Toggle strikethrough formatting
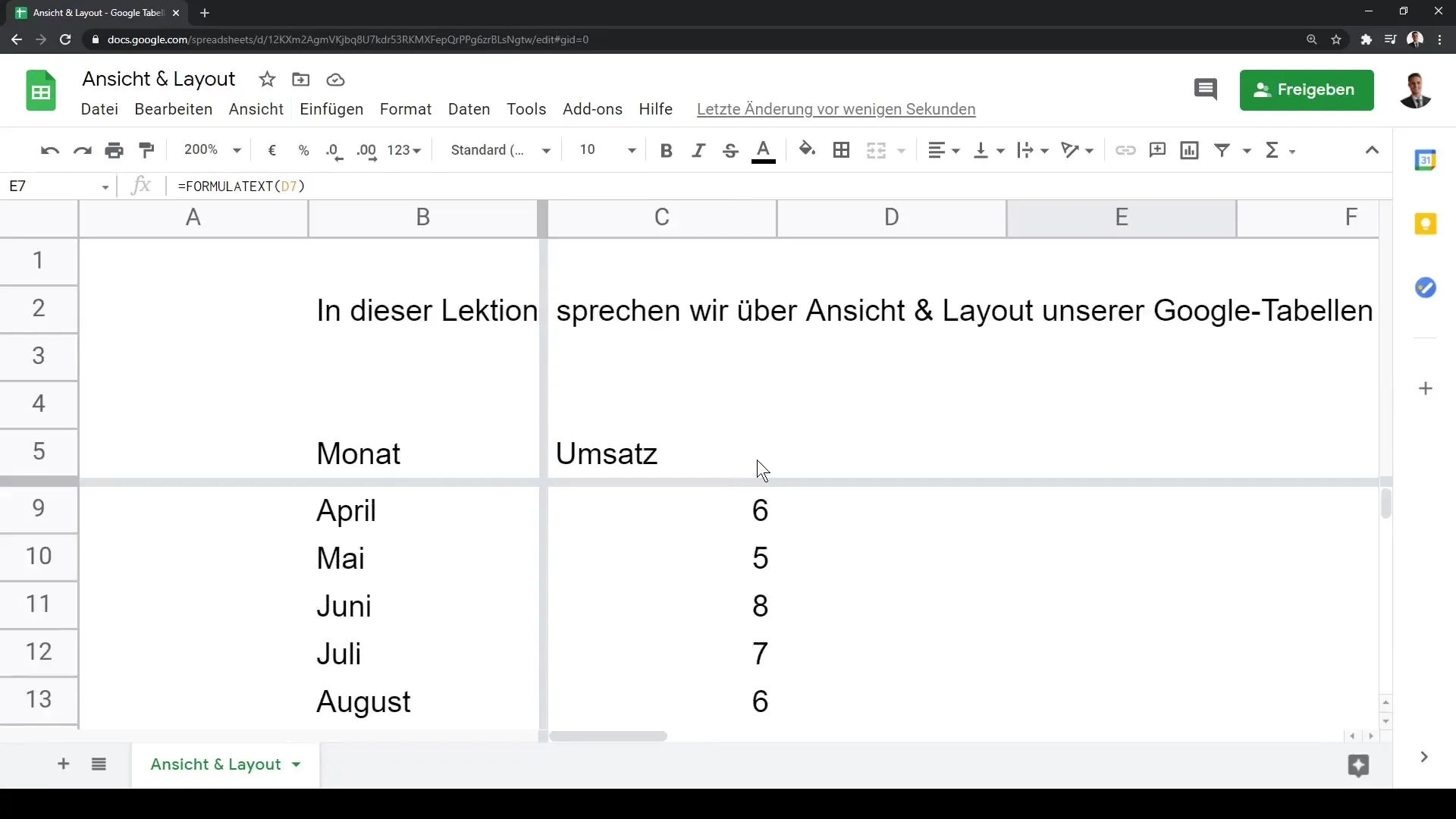This screenshot has width=1456, height=819. click(730, 150)
